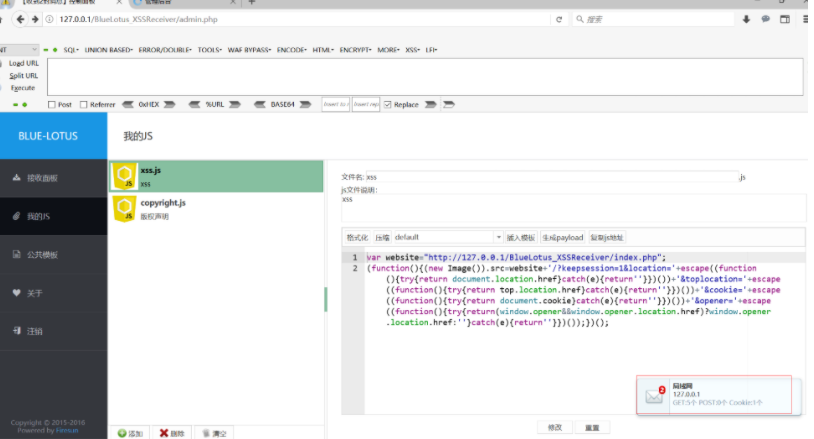The width and height of the screenshot is (814, 439).
Task: Open the browser hamburger menu
Action: [805, 19]
